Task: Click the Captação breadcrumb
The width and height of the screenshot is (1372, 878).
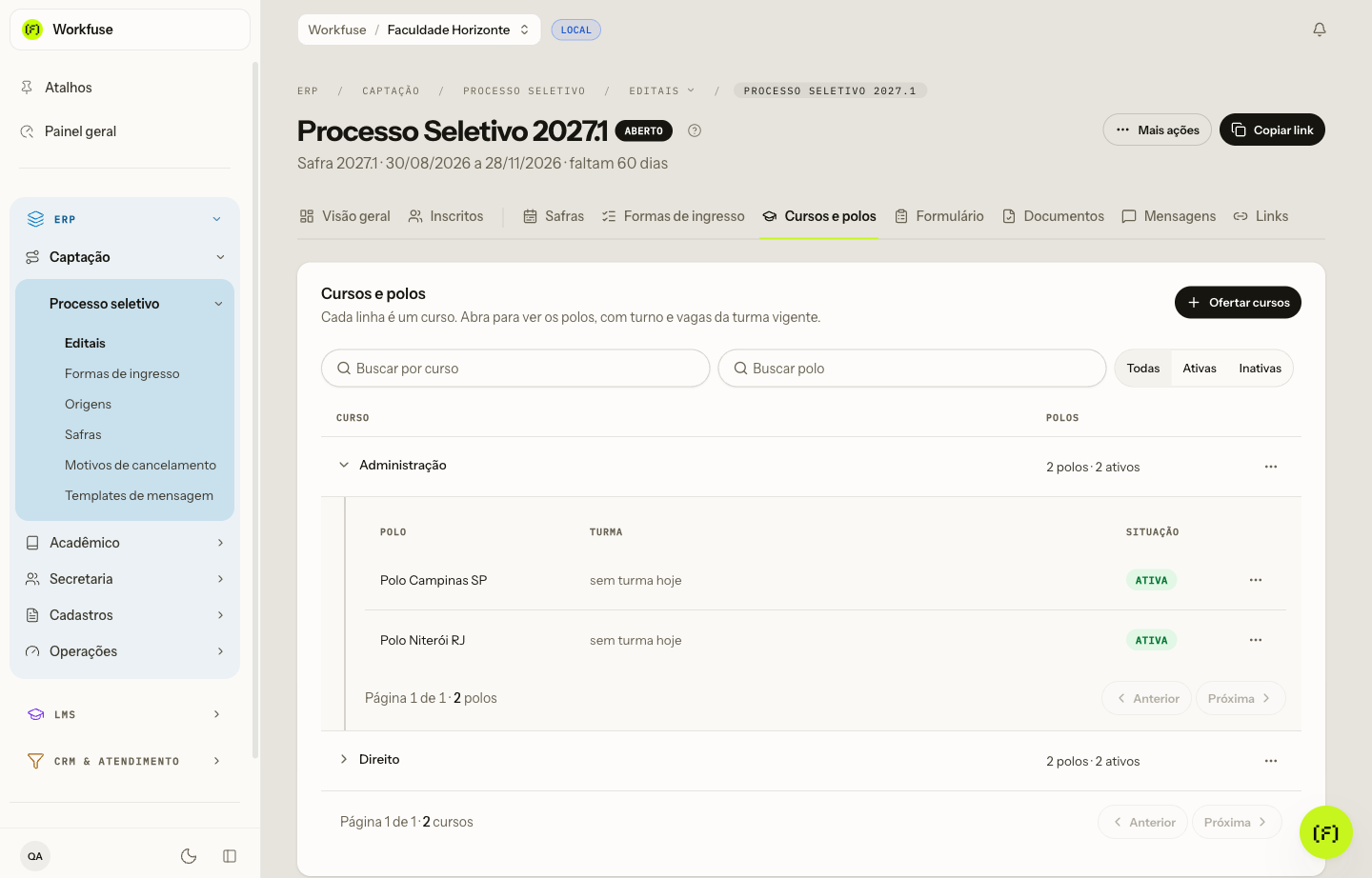Action: click(391, 91)
